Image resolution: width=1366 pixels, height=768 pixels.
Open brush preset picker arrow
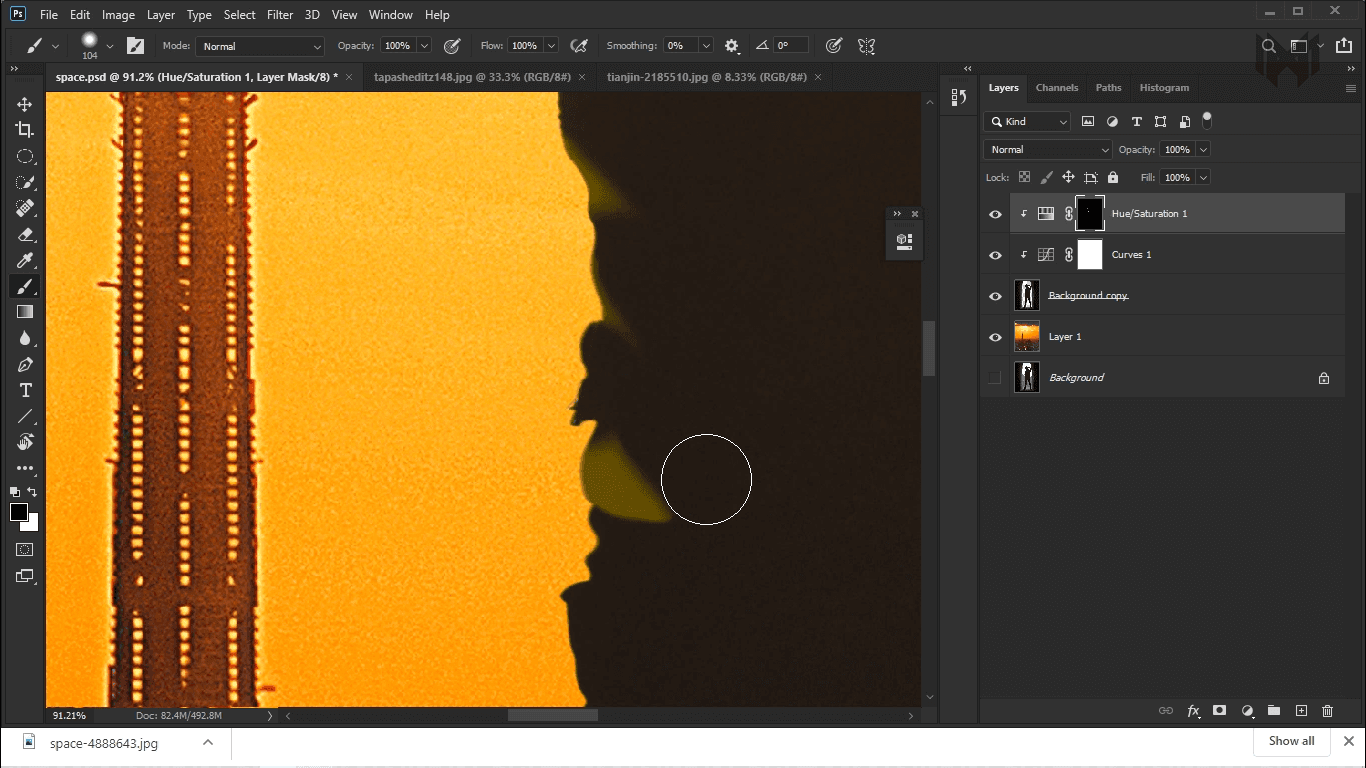point(110,46)
